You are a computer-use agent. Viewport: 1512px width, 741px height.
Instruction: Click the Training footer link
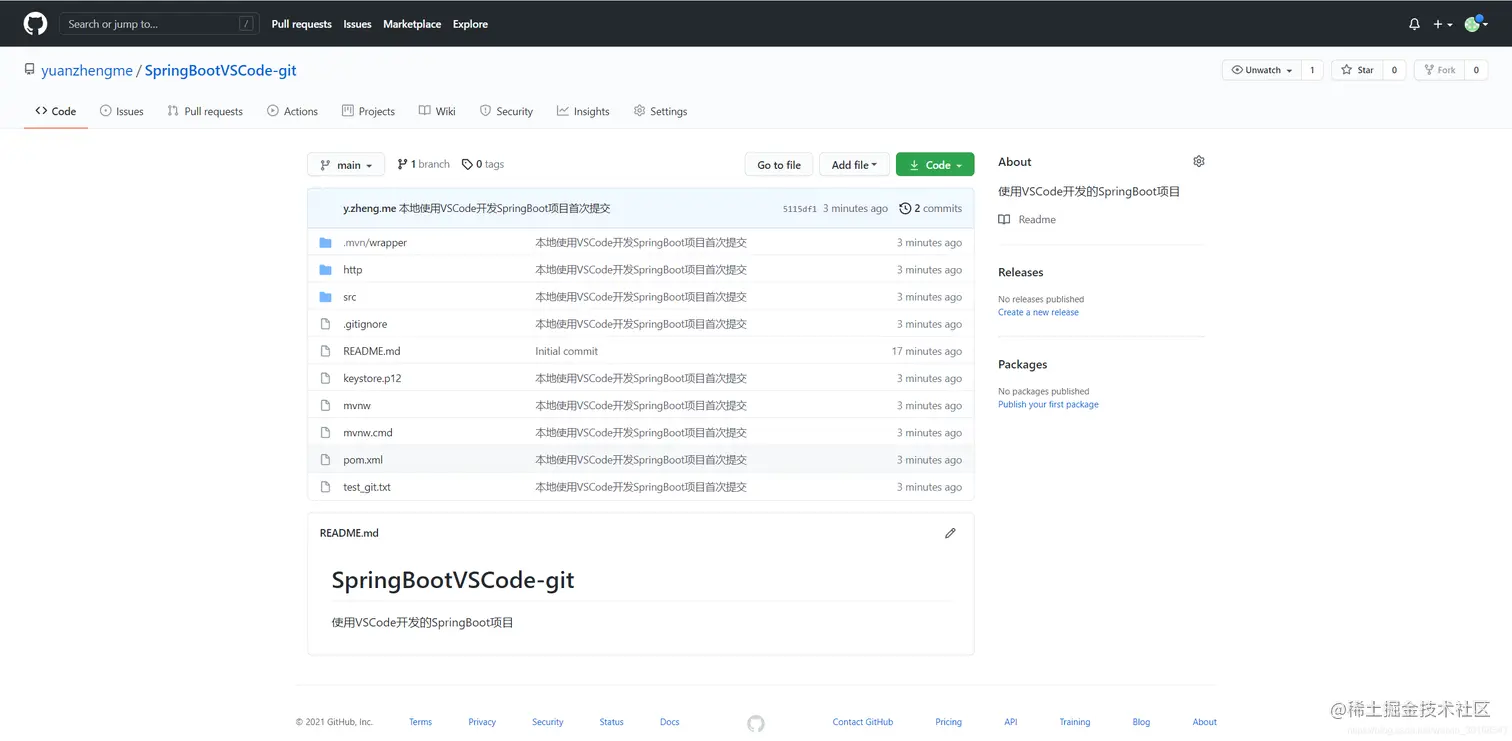(x=1075, y=722)
